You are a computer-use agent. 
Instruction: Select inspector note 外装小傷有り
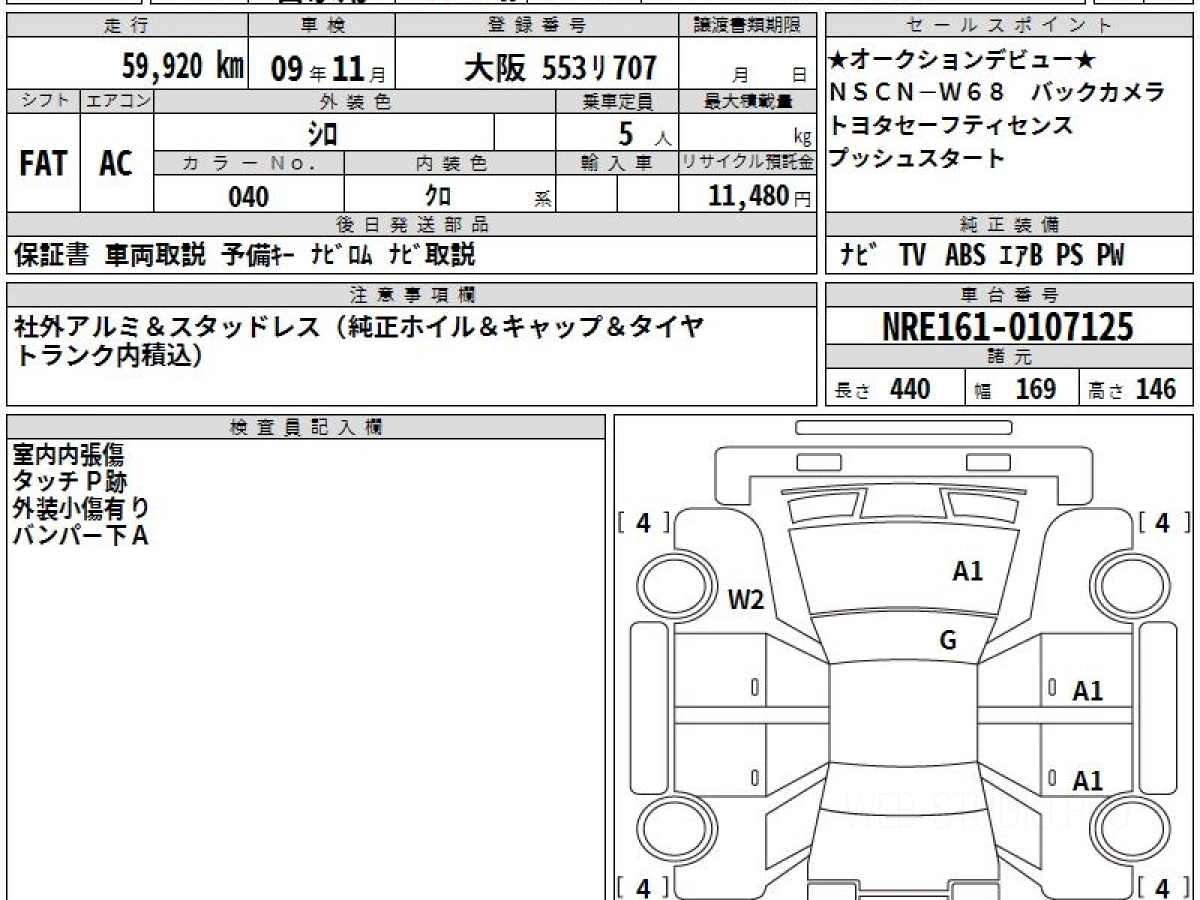pyautogui.click(x=82, y=508)
